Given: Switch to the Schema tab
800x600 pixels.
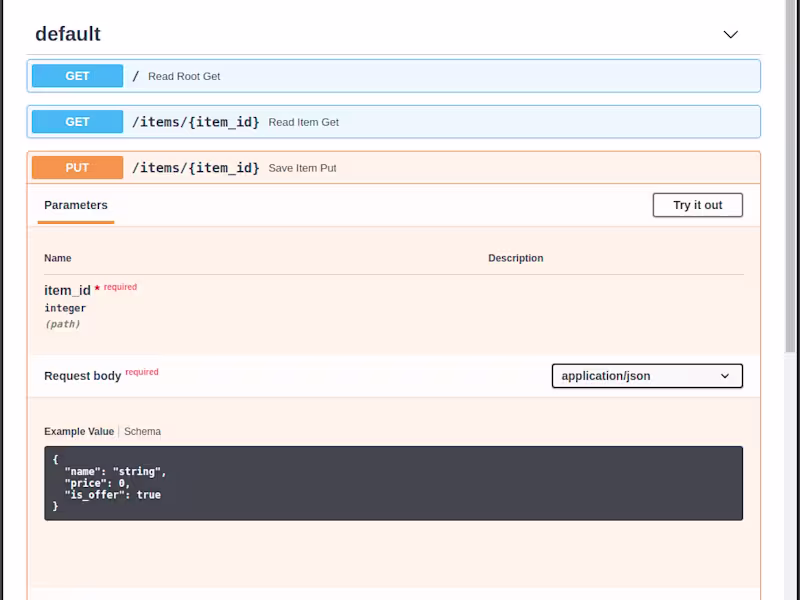Looking at the screenshot, I should coord(142,432).
